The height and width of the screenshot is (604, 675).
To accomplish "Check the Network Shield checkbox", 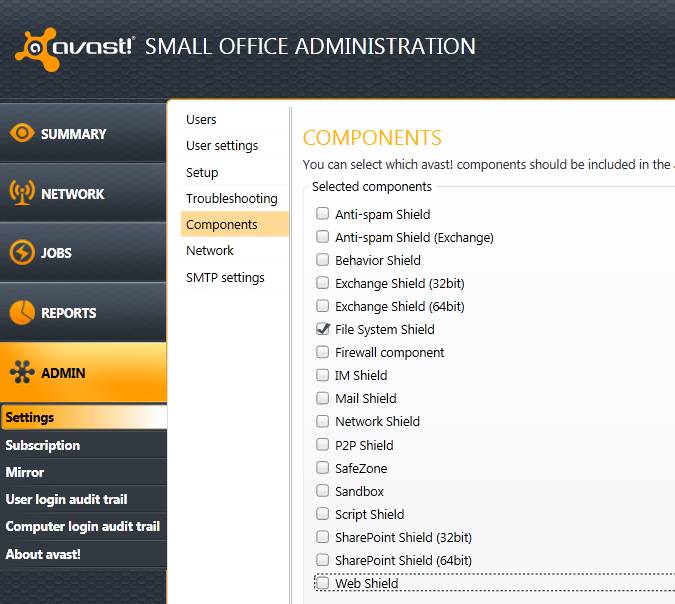I will tap(322, 421).
